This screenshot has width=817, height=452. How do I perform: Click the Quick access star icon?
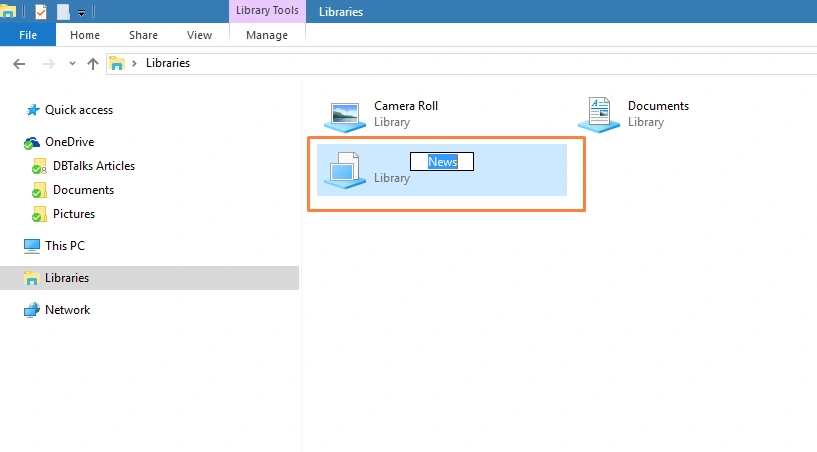tap(33, 110)
